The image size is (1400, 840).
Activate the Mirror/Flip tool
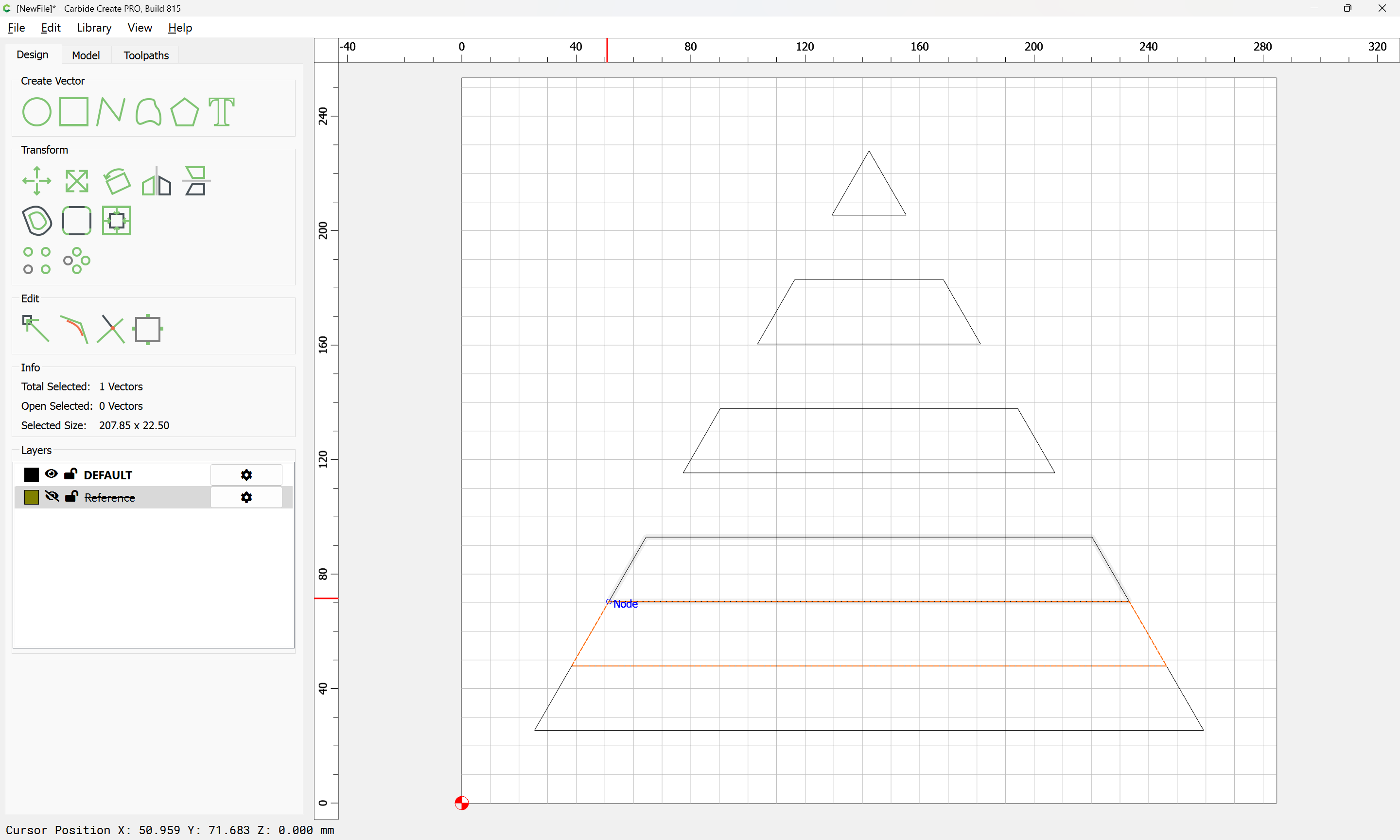tap(156, 181)
